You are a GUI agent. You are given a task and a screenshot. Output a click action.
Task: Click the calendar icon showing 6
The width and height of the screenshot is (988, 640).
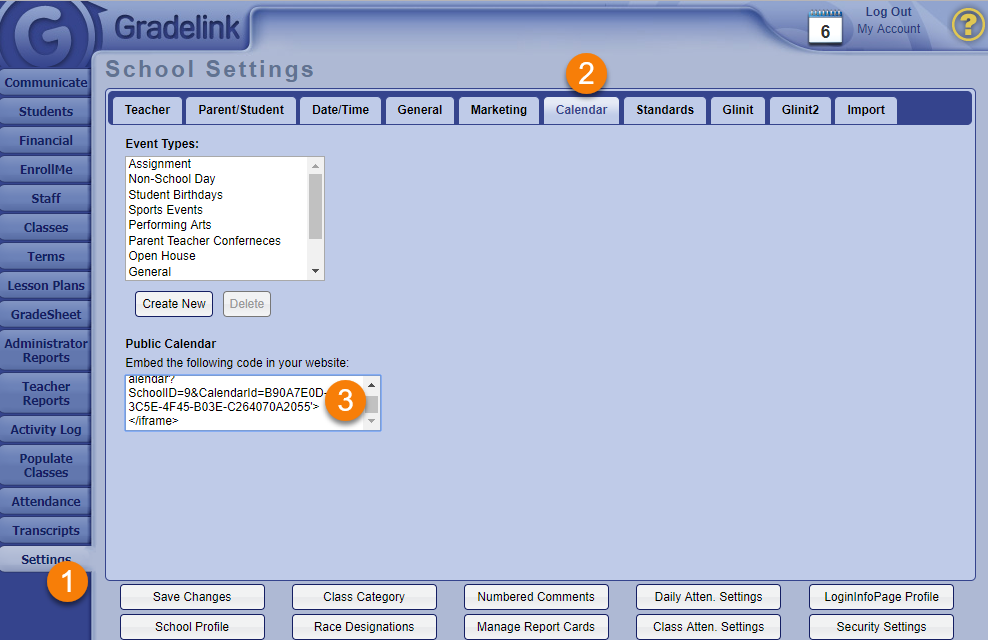coord(825,27)
